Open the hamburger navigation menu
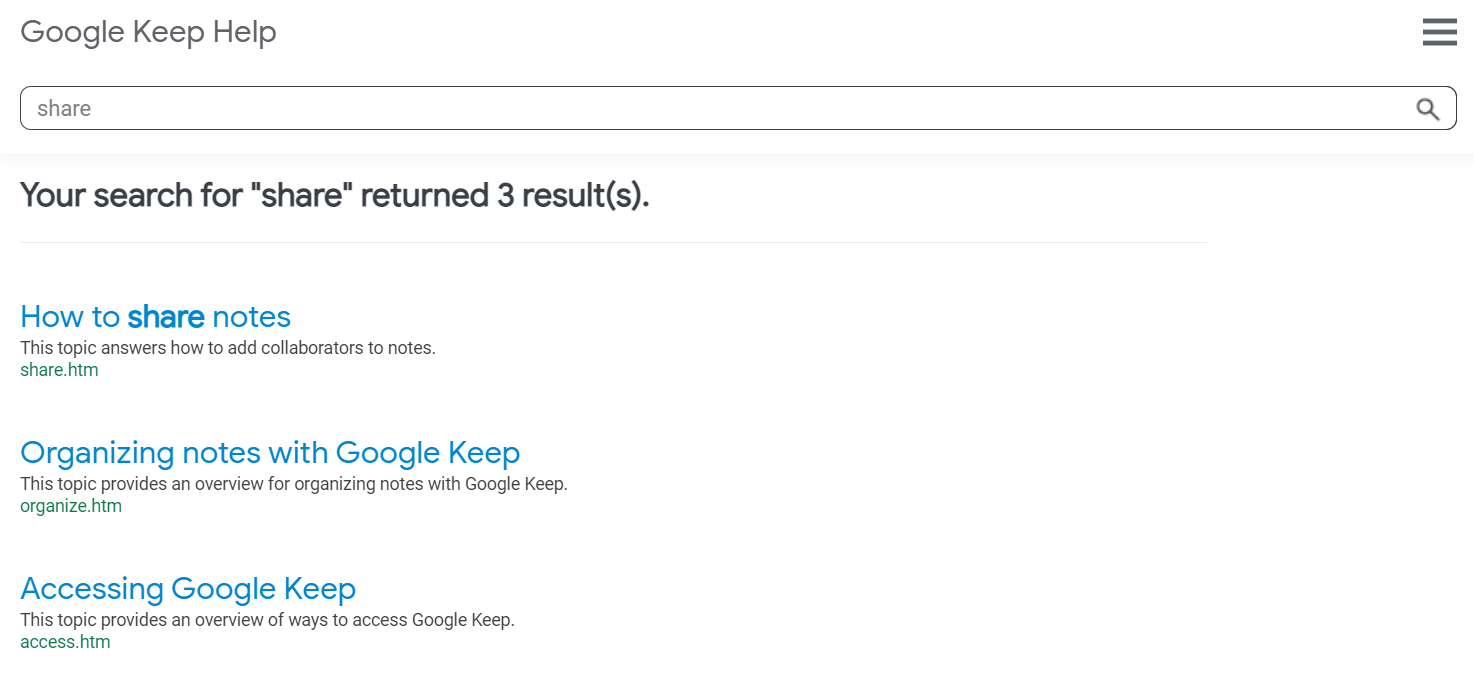1474x676 pixels. coord(1439,32)
